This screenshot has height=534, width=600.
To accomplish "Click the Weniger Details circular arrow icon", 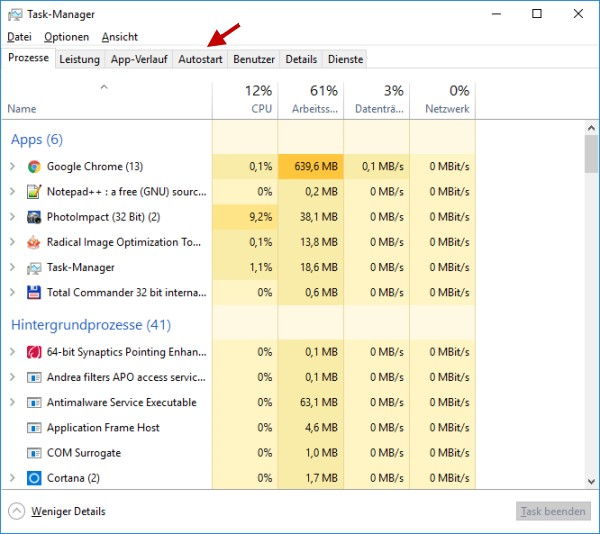I will coord(16,511).
